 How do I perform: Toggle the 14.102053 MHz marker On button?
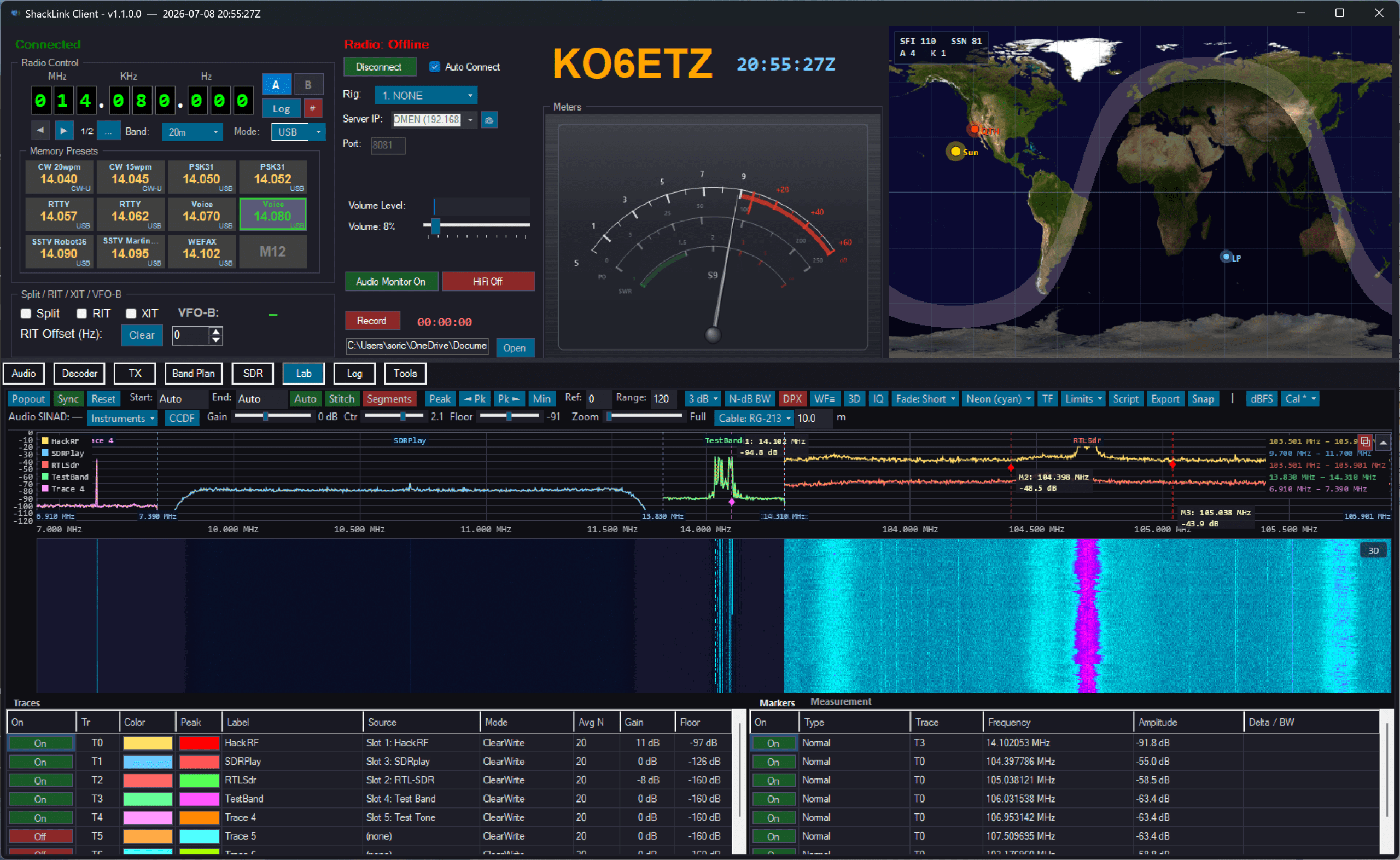pos(773,743)
